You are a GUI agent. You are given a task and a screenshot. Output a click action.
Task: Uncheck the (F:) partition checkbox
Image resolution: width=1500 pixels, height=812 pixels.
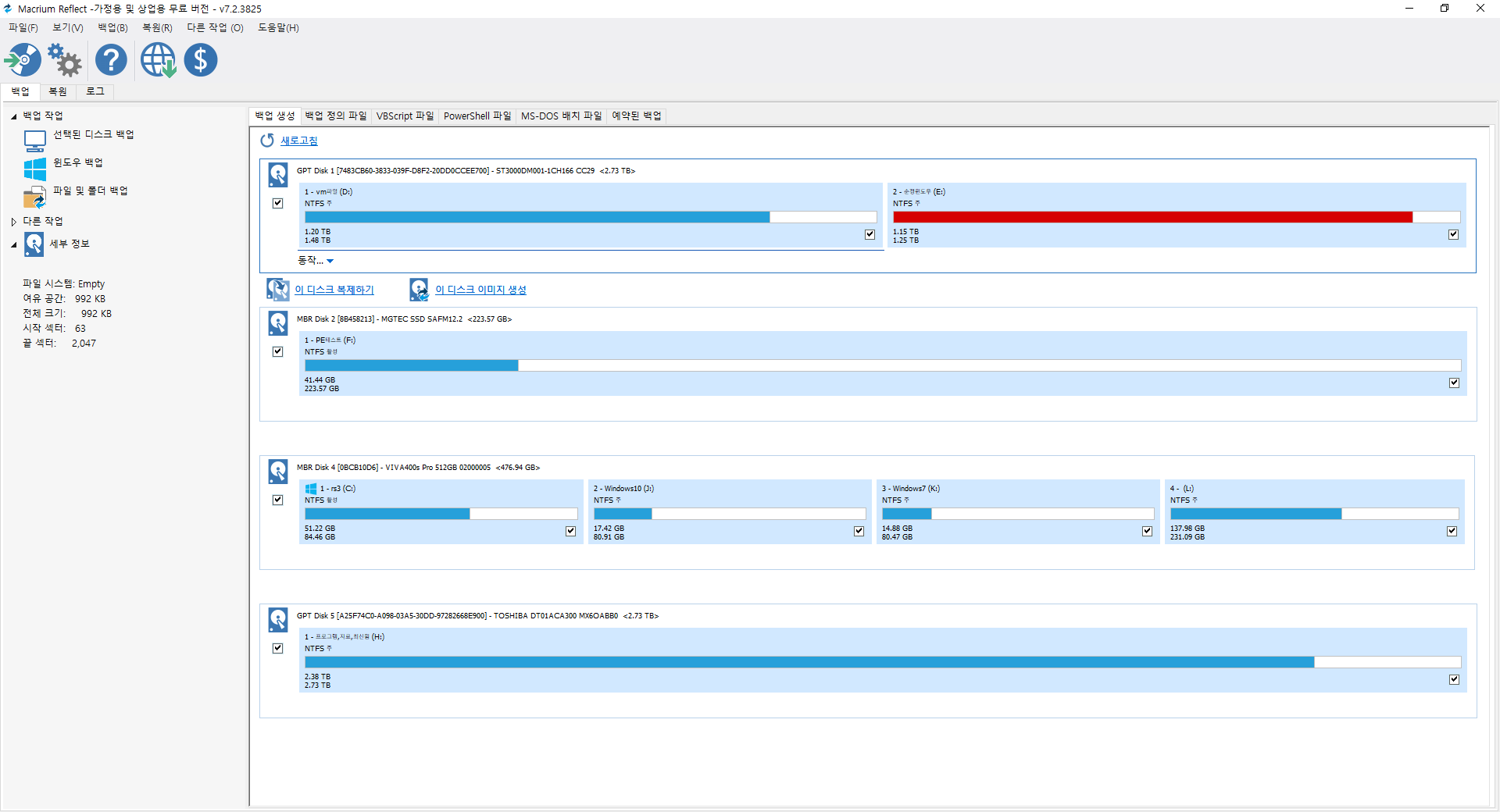tap(1454, 383)
